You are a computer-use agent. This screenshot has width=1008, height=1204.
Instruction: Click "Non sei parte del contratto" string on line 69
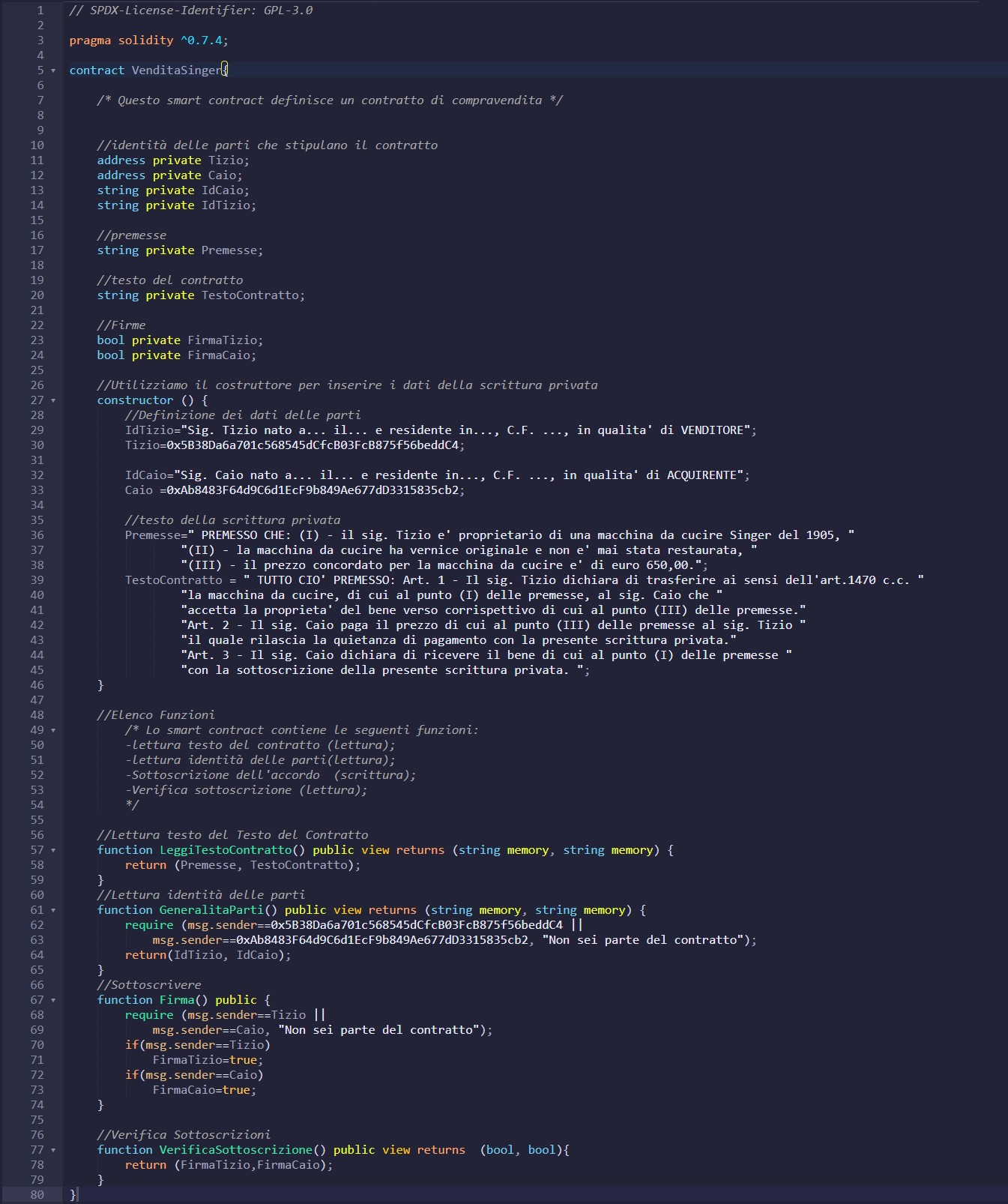(378, 1030)
